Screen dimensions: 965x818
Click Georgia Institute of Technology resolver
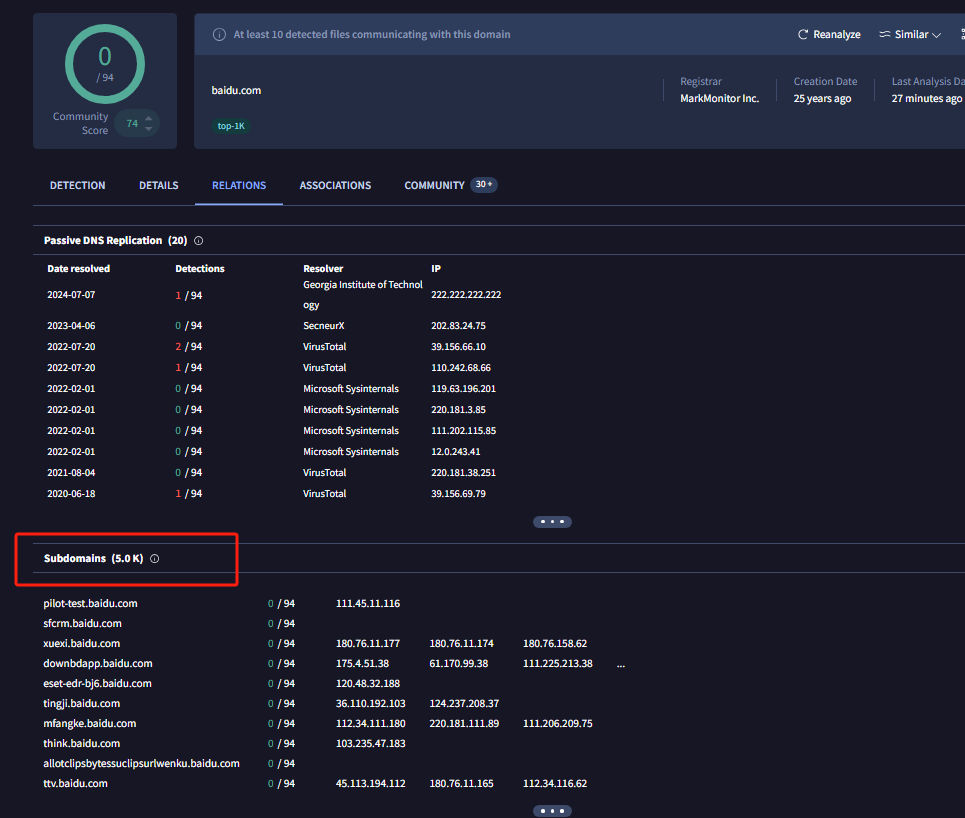(362, 295)
